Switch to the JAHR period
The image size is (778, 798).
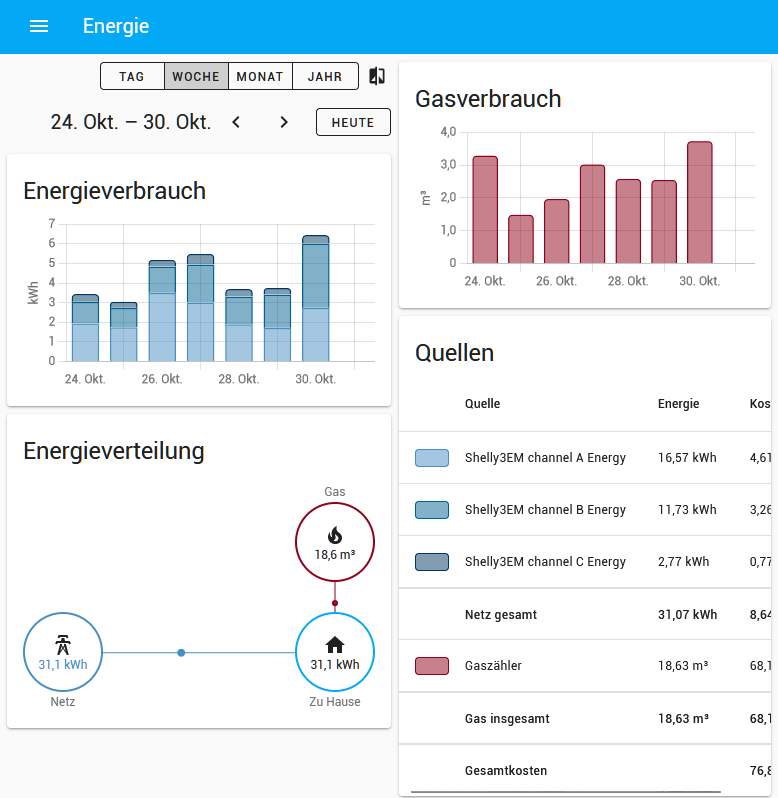(325, 76)
